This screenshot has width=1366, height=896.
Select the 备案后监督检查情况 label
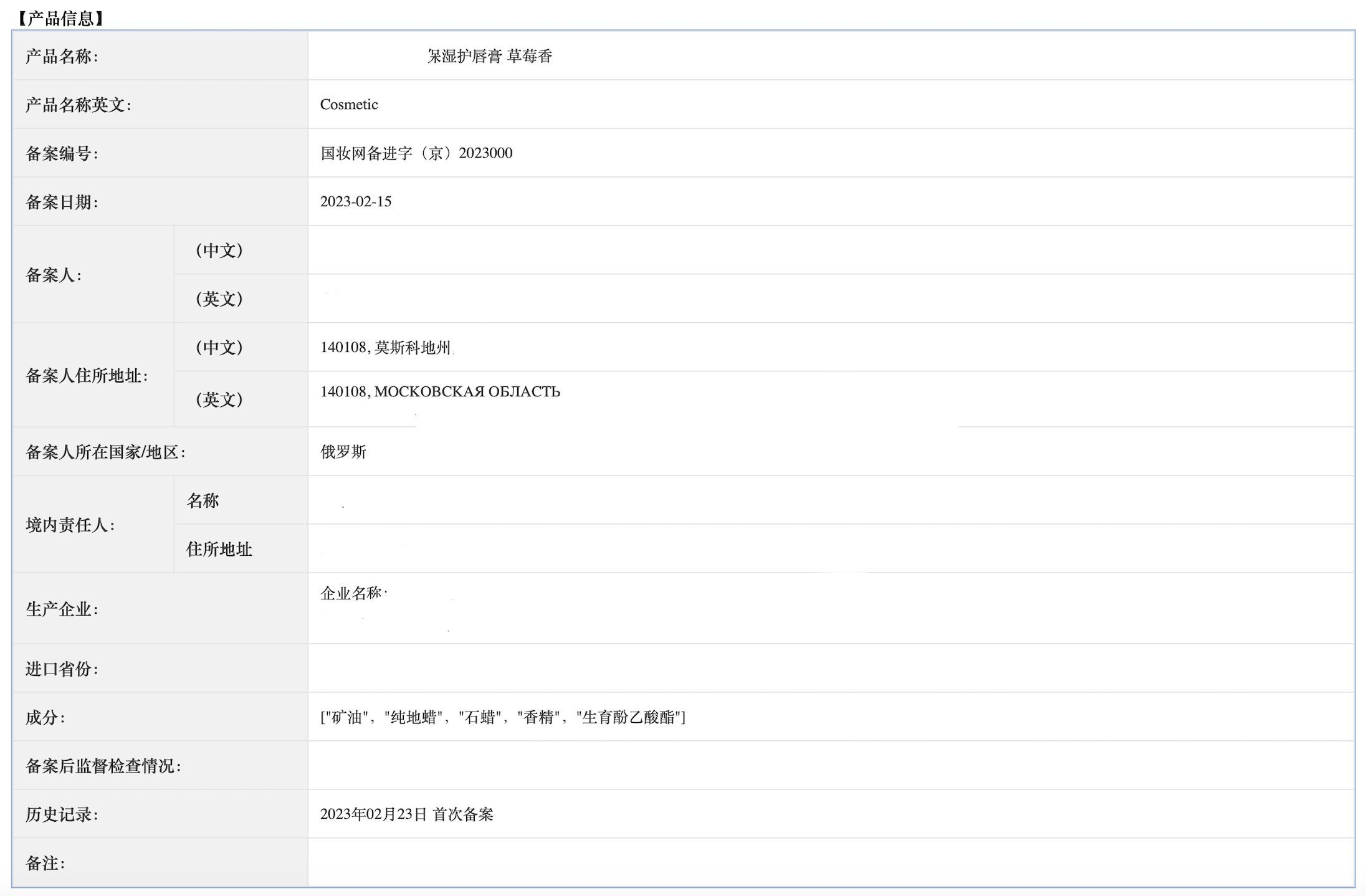(x=103, y=766)
